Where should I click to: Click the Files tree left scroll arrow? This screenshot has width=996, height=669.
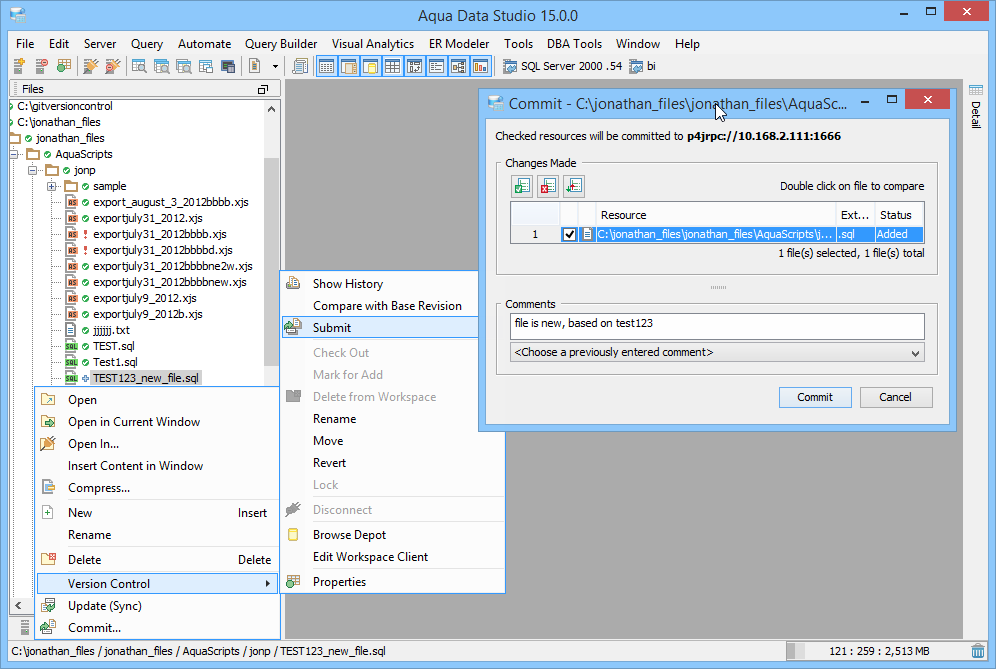[x=18, y=605]
